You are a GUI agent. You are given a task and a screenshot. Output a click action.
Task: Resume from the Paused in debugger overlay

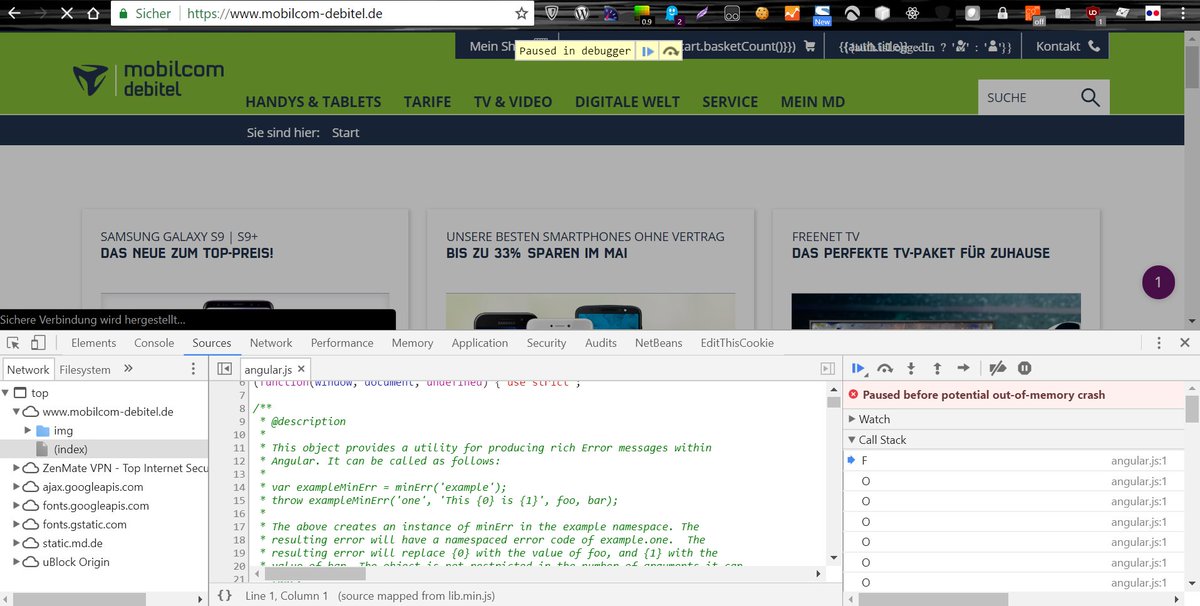point(648,51)
